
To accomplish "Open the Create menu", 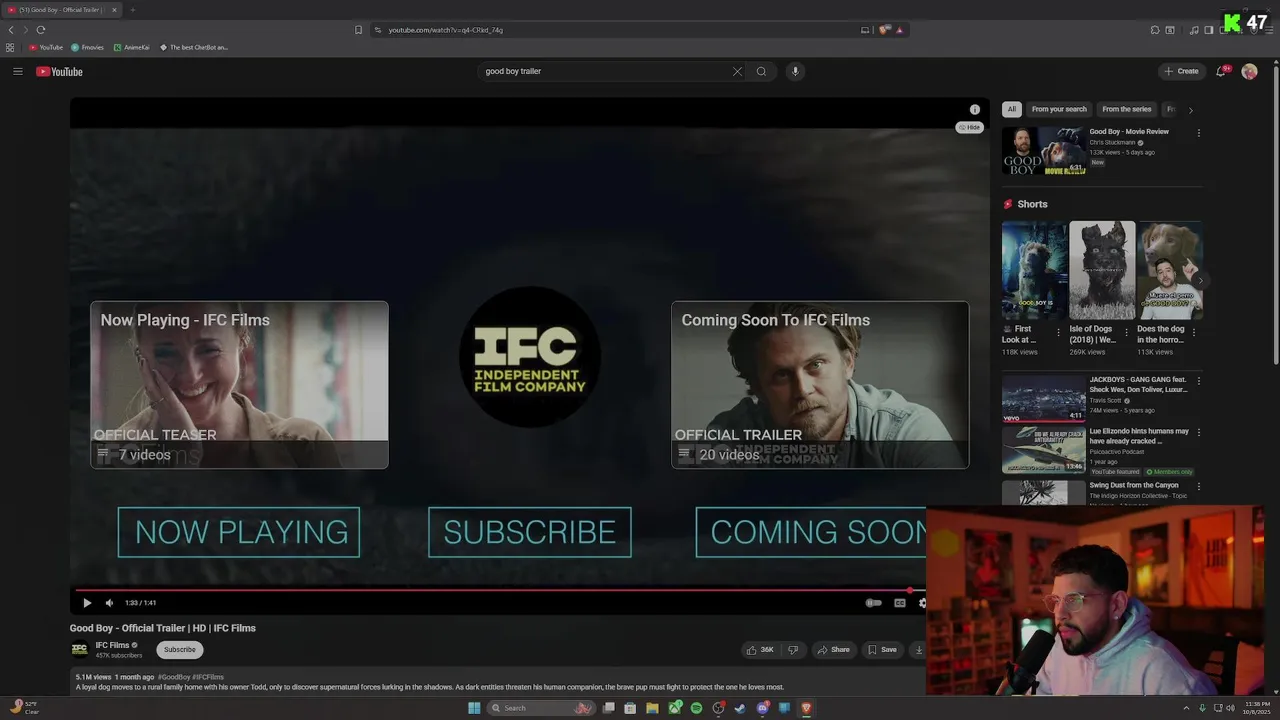I will pyautogui.click(x=1181, y=71).
